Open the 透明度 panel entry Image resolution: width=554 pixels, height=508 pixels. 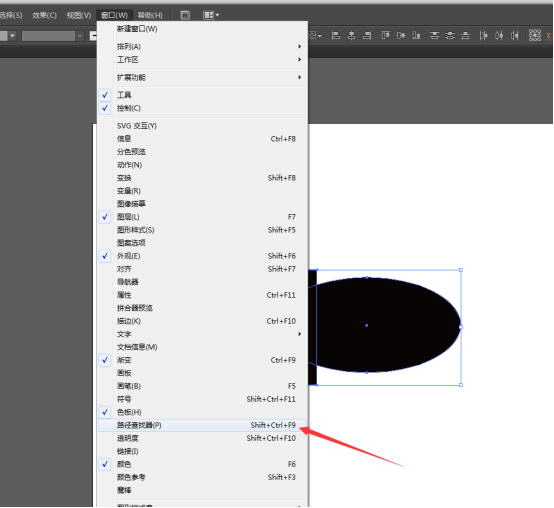click(203, 438)
